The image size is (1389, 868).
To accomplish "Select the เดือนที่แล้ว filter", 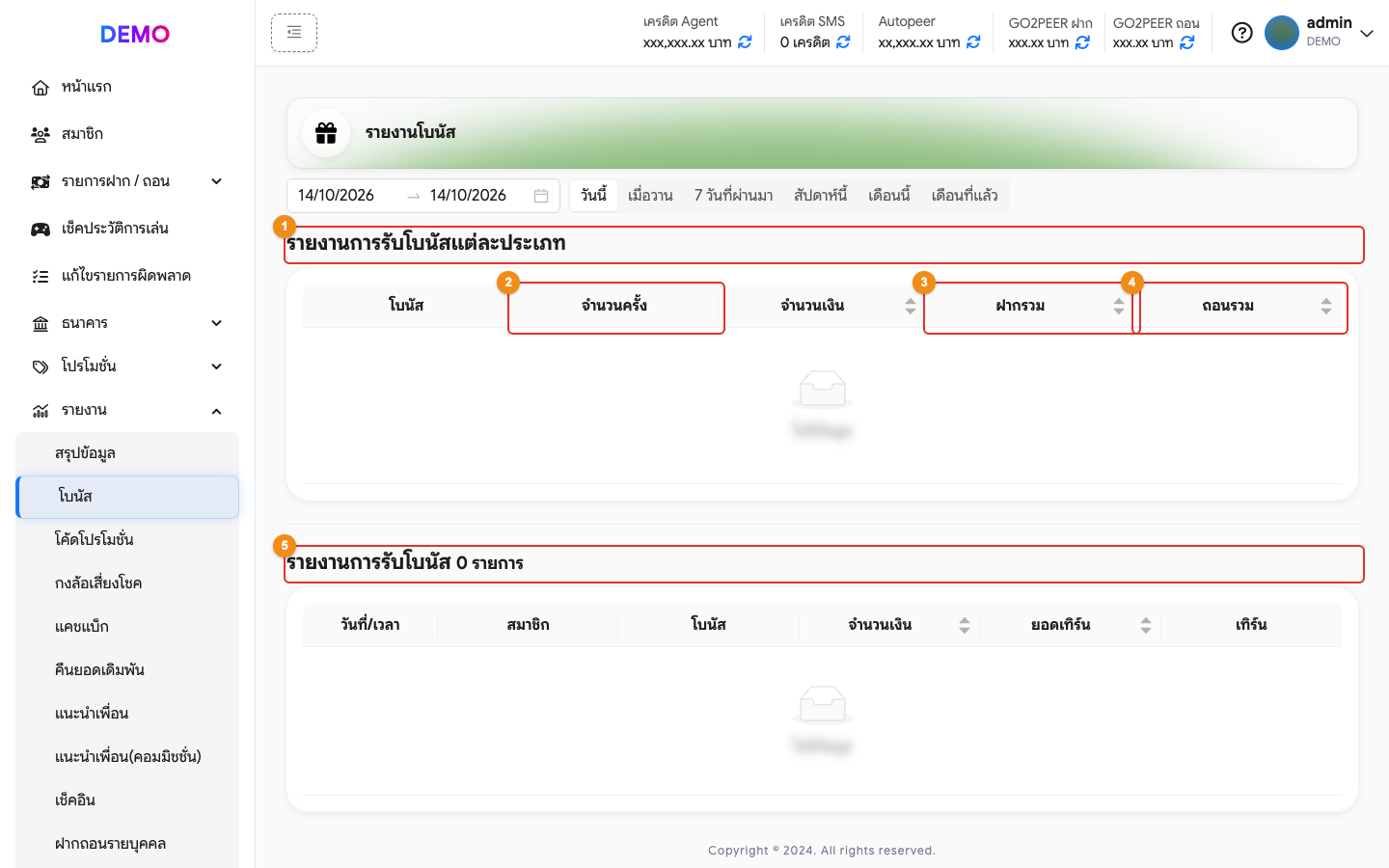I will pyautogui.click(x=965, y=196).
